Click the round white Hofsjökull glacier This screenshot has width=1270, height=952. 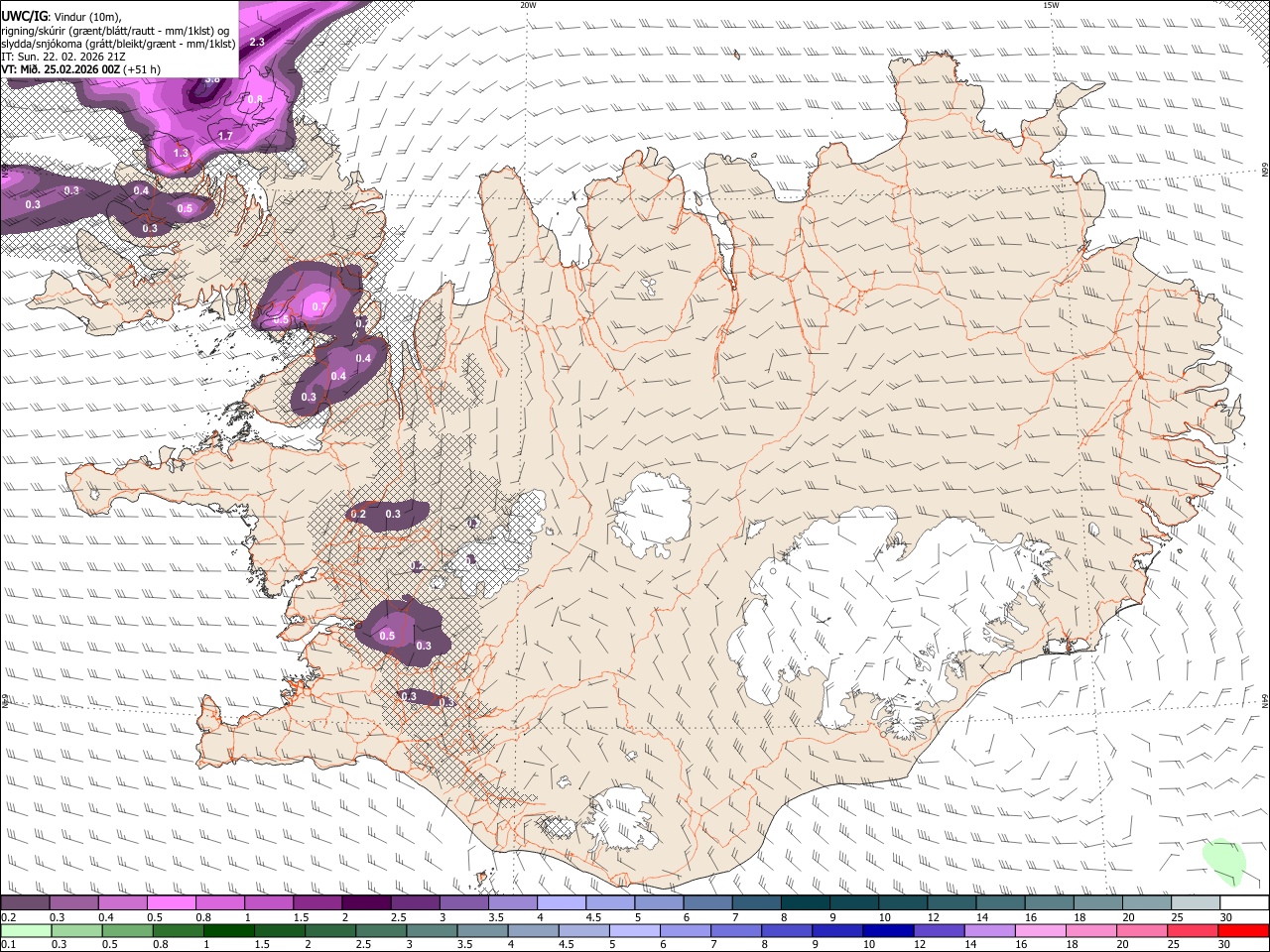click(x=652, y=514)
